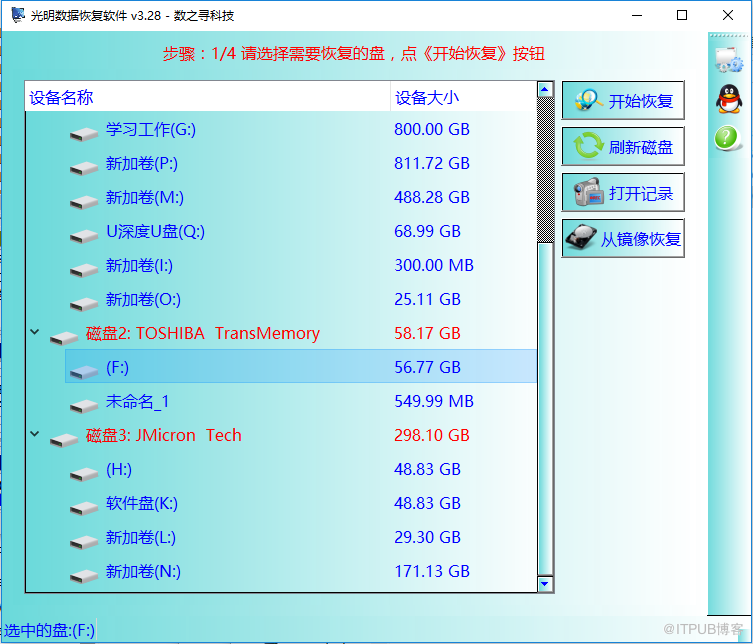Click 从镜像恢复 restore from image button

623,239
